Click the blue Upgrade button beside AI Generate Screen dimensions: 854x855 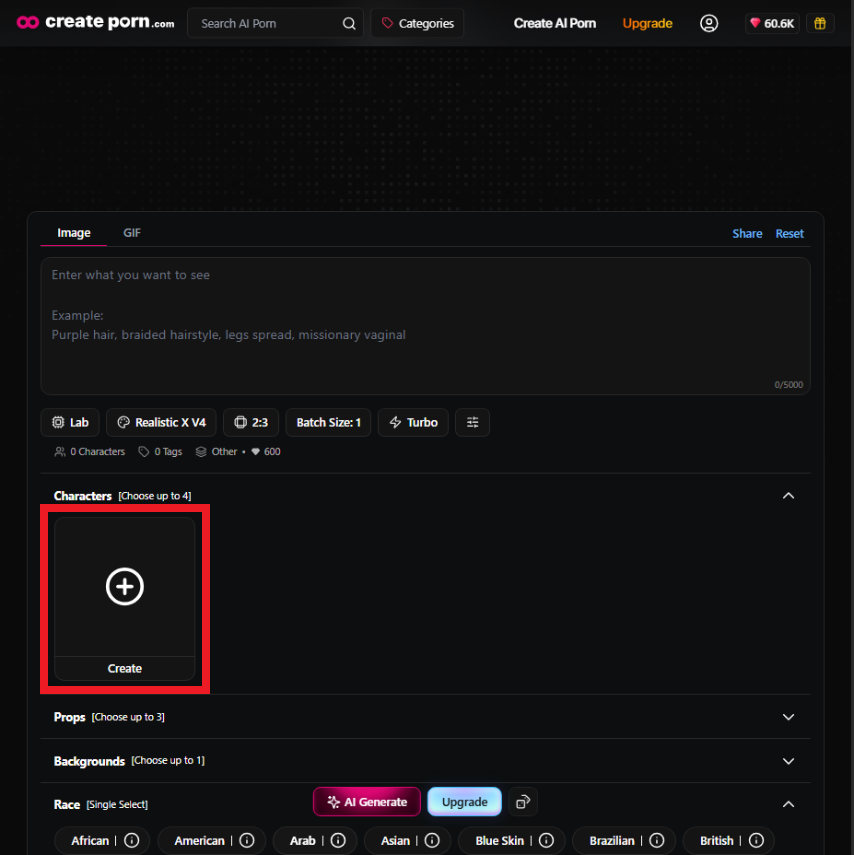pos(465,802)
